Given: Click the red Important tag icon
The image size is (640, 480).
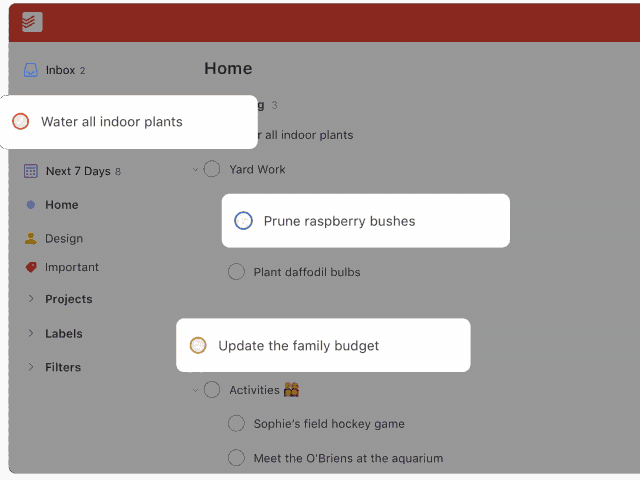Looking at the screenshot, I should click(x=31, y=267).
